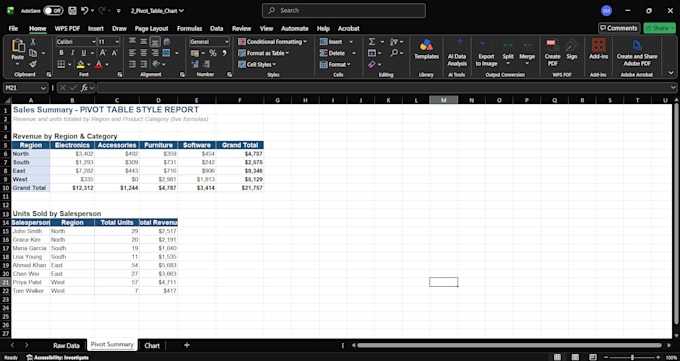Image resolution: width=680 pixels, height=361 pixels.
Task: Open the File menu
Action: (13, 28)
